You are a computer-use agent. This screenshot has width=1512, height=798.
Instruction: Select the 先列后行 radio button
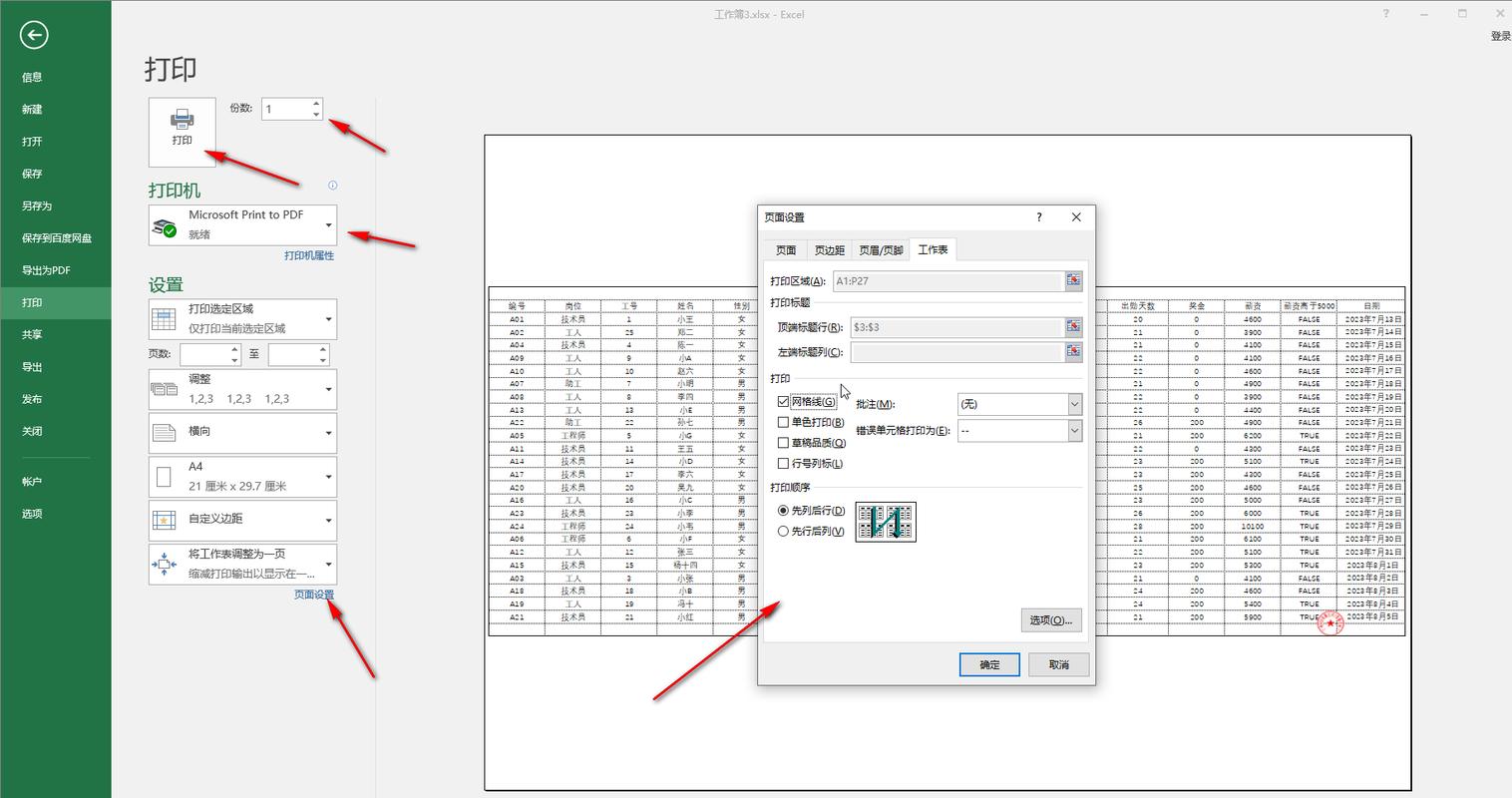coord(783,511)
